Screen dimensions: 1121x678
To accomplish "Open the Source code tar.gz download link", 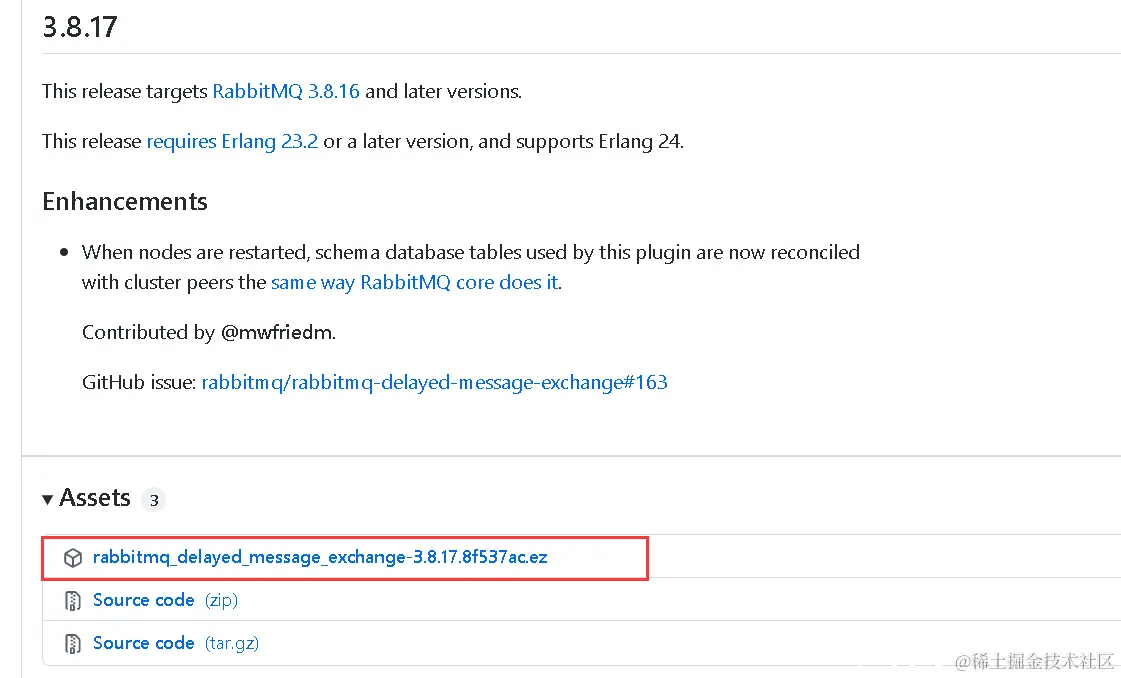I will tap(144, 643).
